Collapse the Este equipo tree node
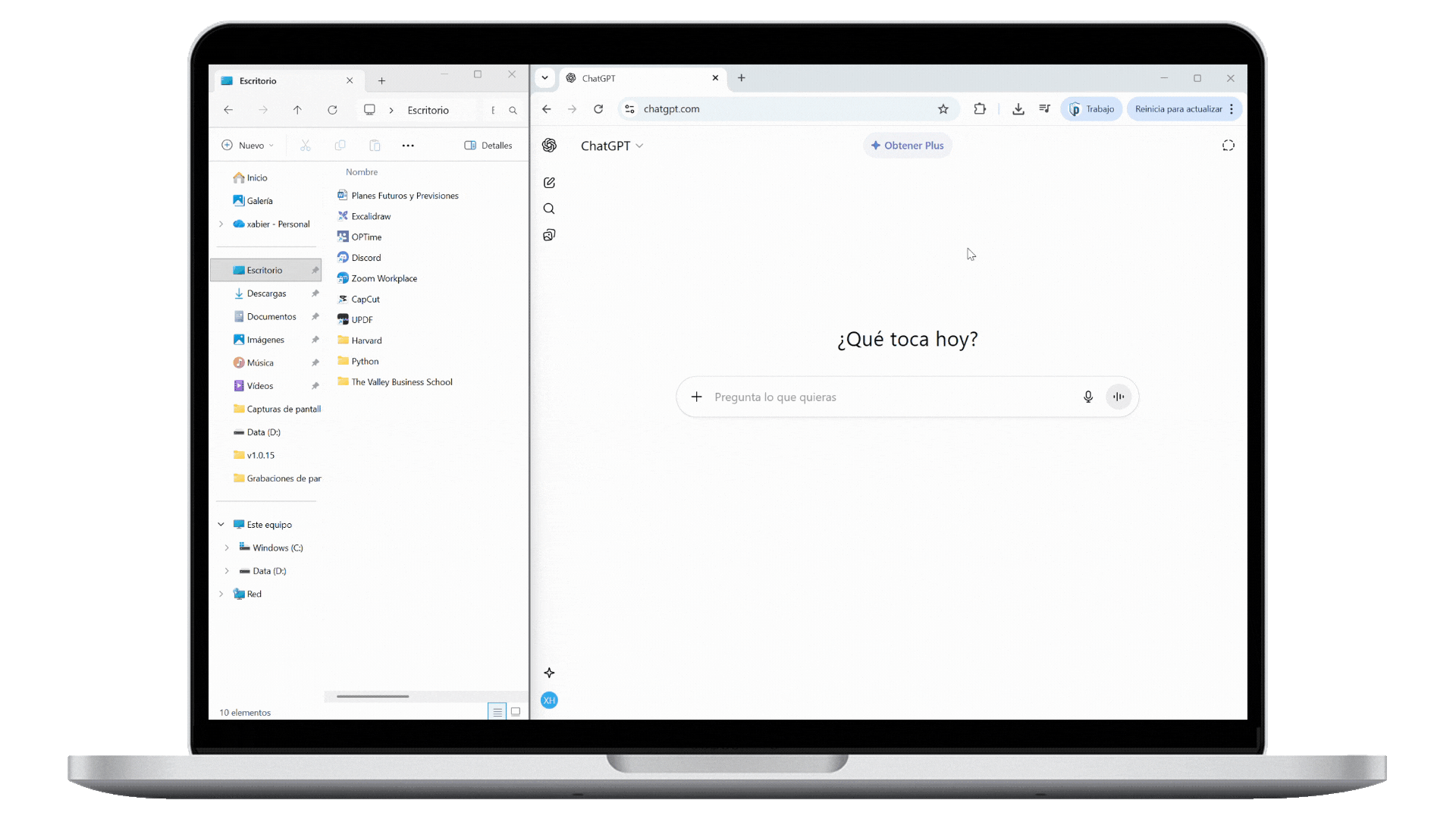The width and height of the screenshot is (1456, 819). [221, 524]
